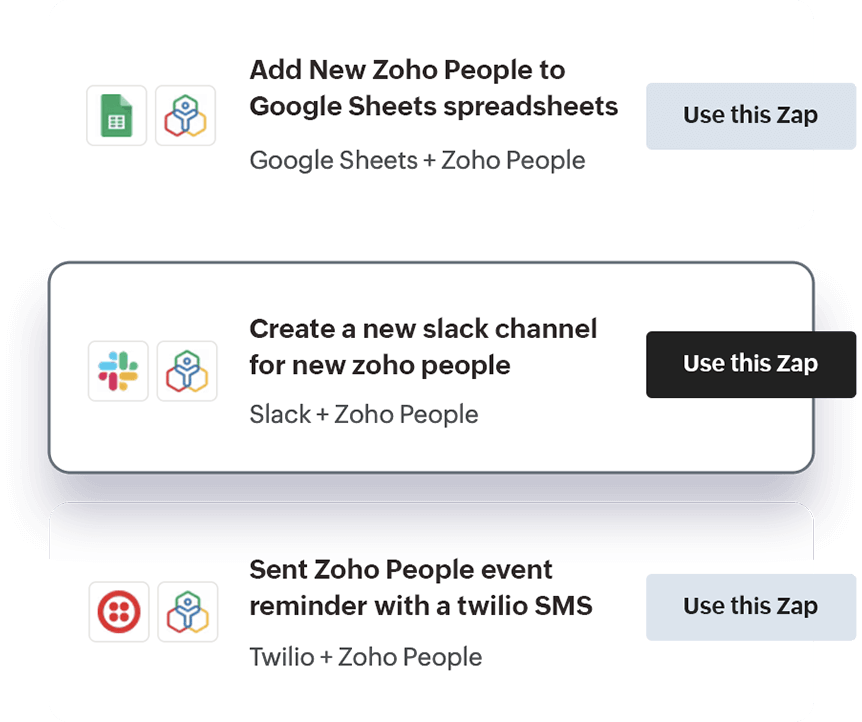
Task: Click Zoho People icon beside Slack
Action: point(187,371)
